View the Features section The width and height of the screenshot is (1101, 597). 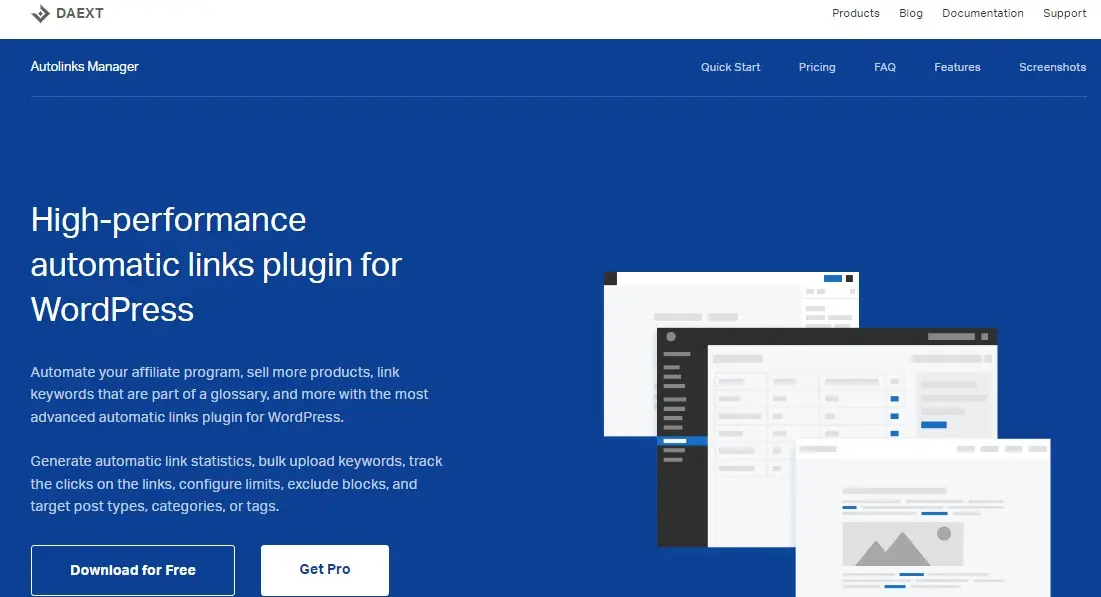957,67
